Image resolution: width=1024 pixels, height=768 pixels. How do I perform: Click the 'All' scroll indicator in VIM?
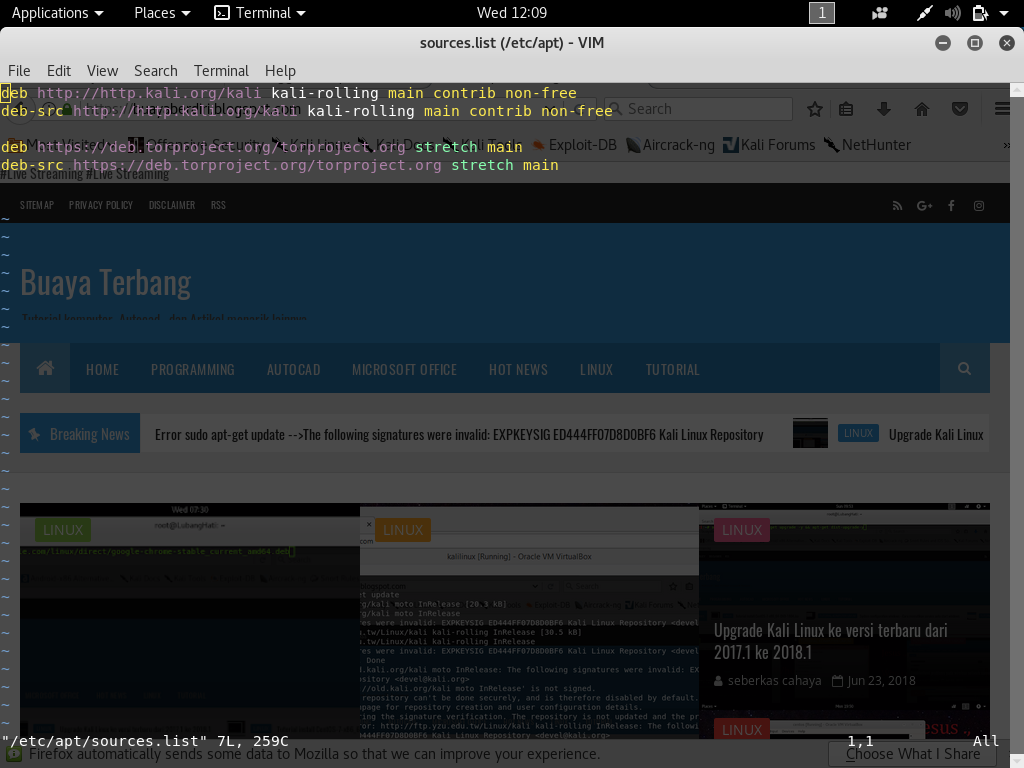[x=985, y=741]
